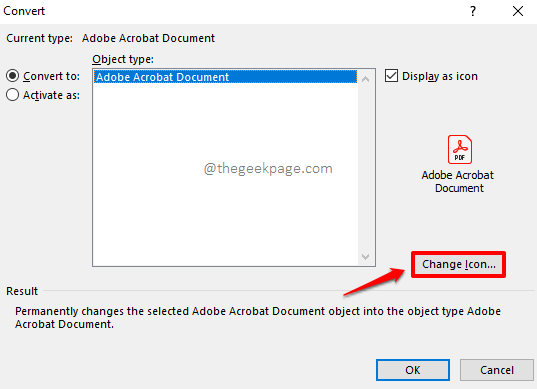Click the list's scroll up arrow
537x389 pixels.
(x=365, y=79)
